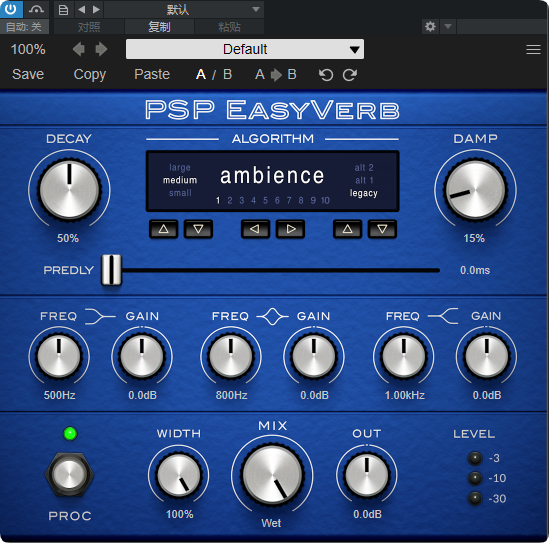Click the WIDTH knob
The image size is (549, 543).
[179, 475]
